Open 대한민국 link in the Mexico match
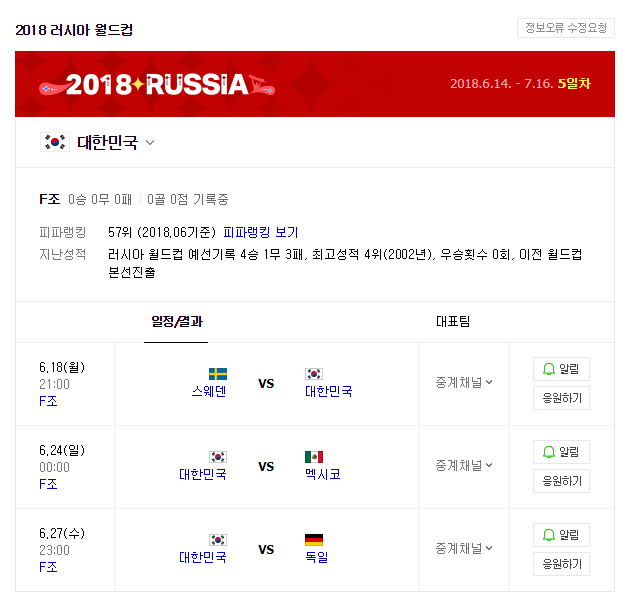The height and width of the screenshot is (593, 631). pyautogui.click(x=203, y=474)
